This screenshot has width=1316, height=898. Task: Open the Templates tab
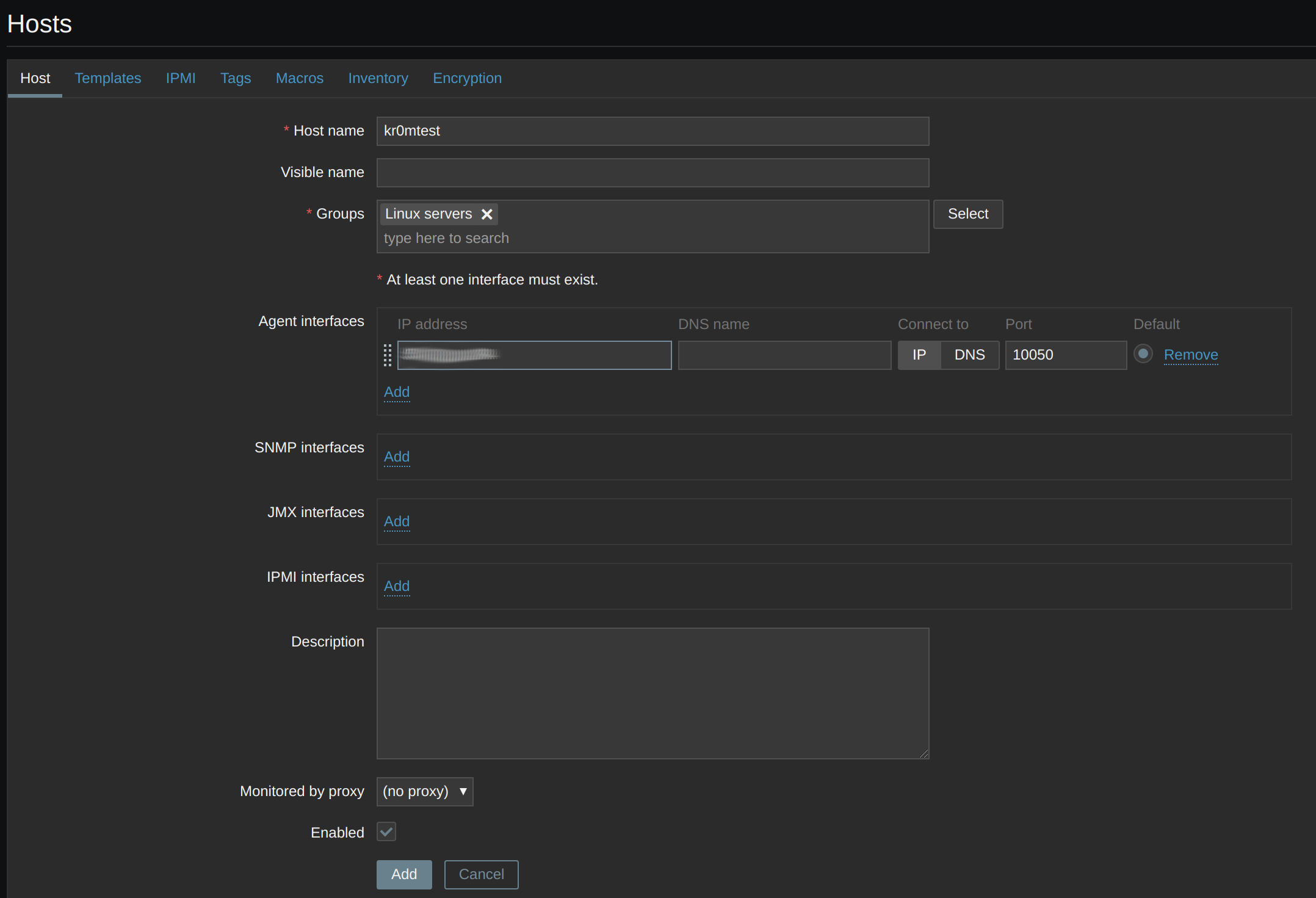click(107, 78)
